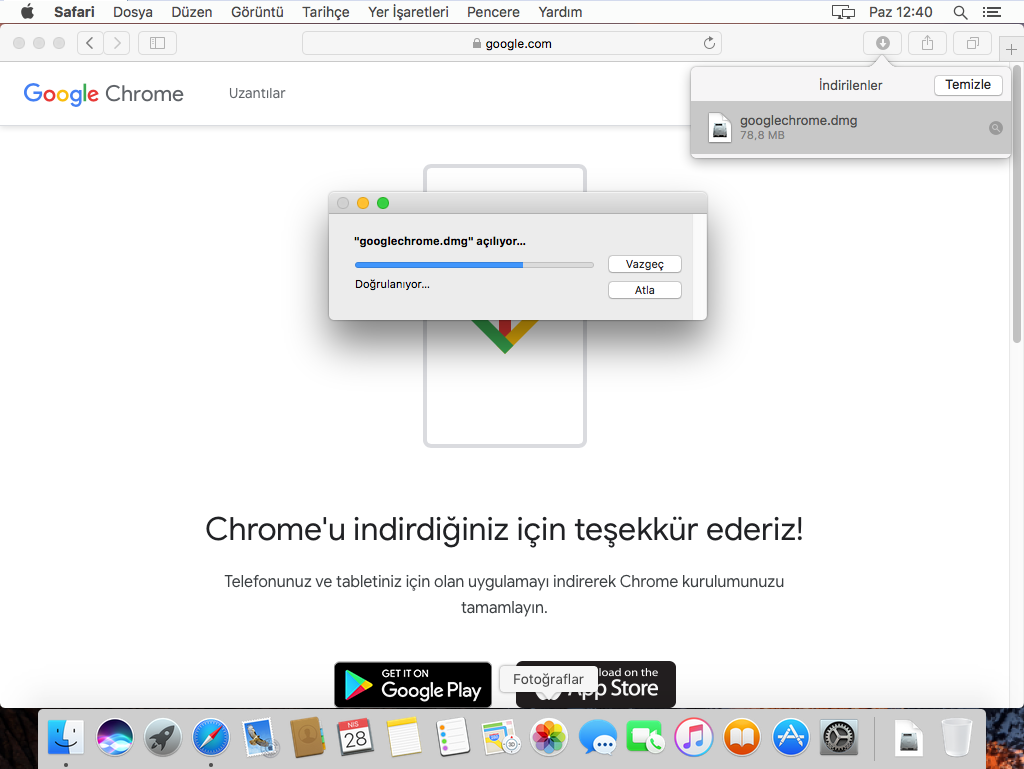The image size is (1024, 769).
Task: Launch Siri from the Dock
Action: (114, 738)
